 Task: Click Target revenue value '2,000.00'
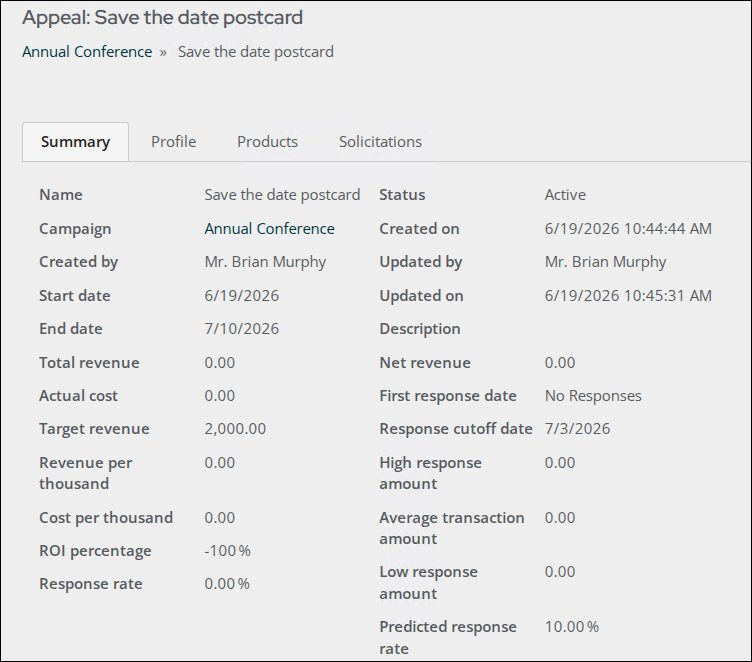[x=235, y=429]
